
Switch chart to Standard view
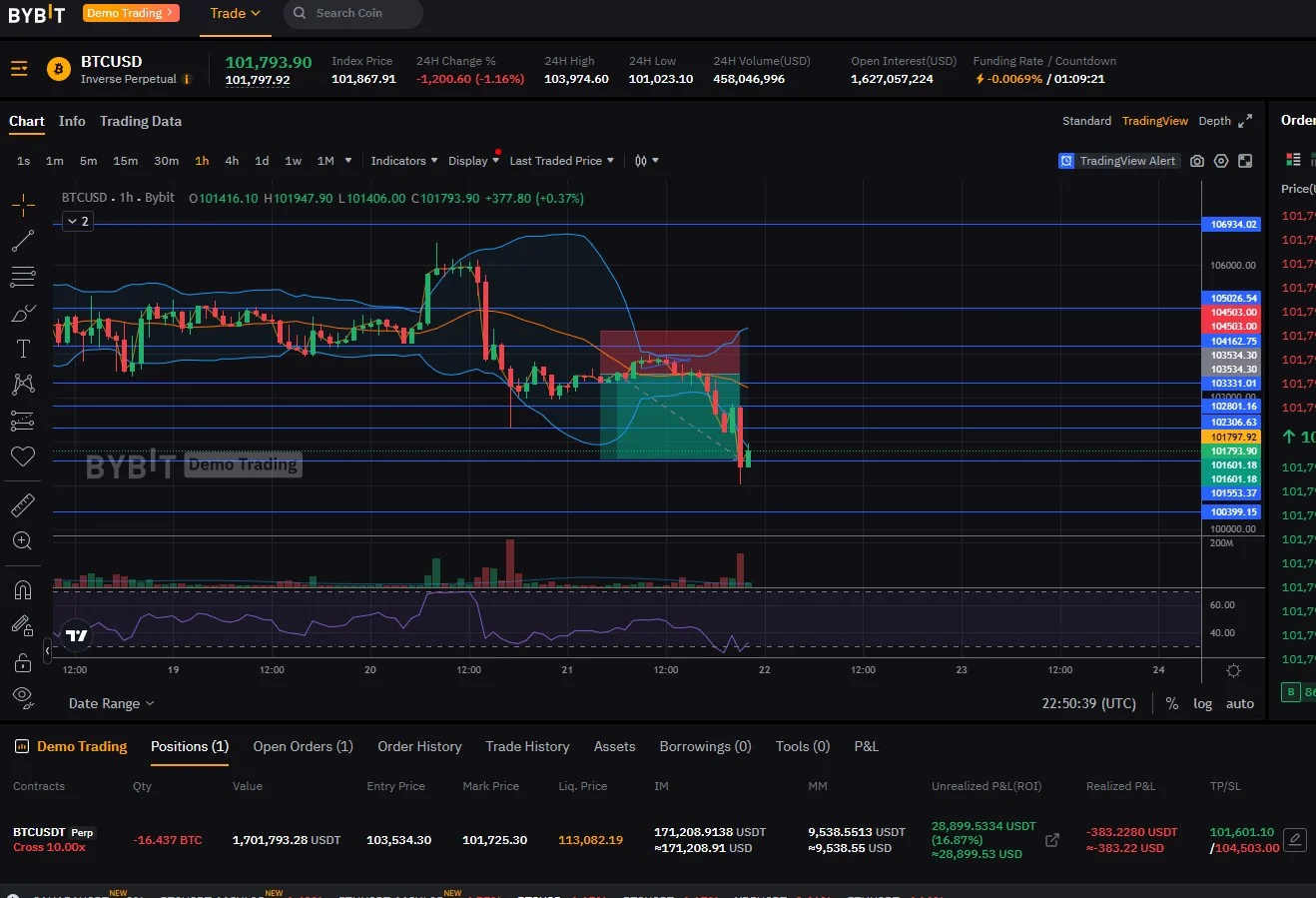(x=1086, y=121)
